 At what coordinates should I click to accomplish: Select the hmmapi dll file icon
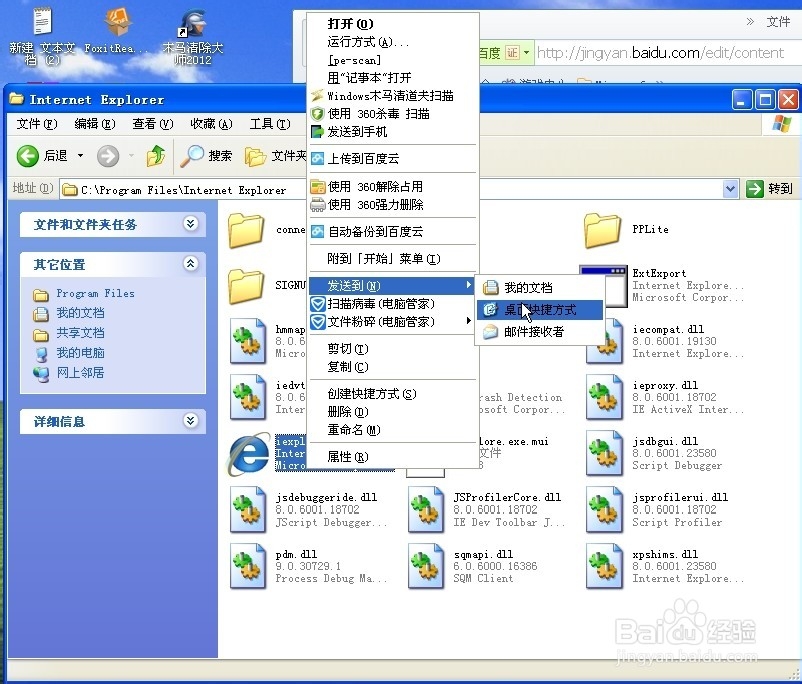click(x=248, y=341)
